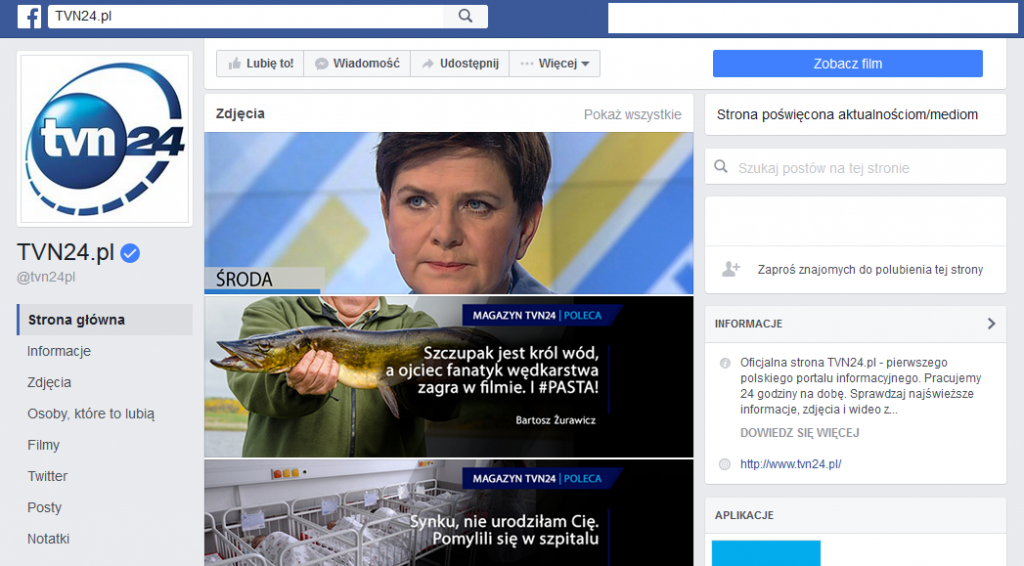
Task: Click the invite friends person-plus icon
Action: click(x=731, y=269)
